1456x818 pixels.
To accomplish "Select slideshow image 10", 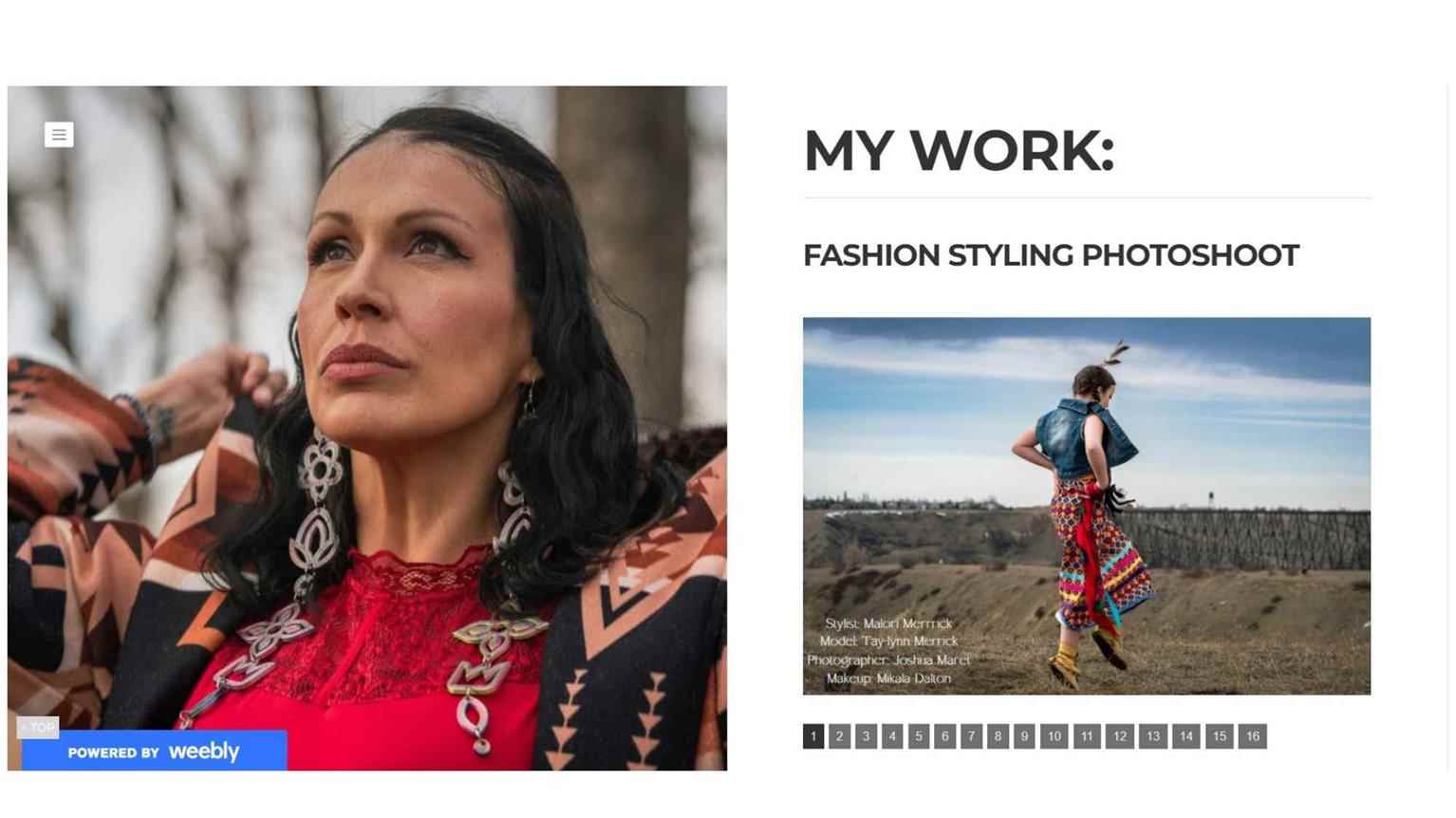I will pyautogui.click(x=1054, y=736).
